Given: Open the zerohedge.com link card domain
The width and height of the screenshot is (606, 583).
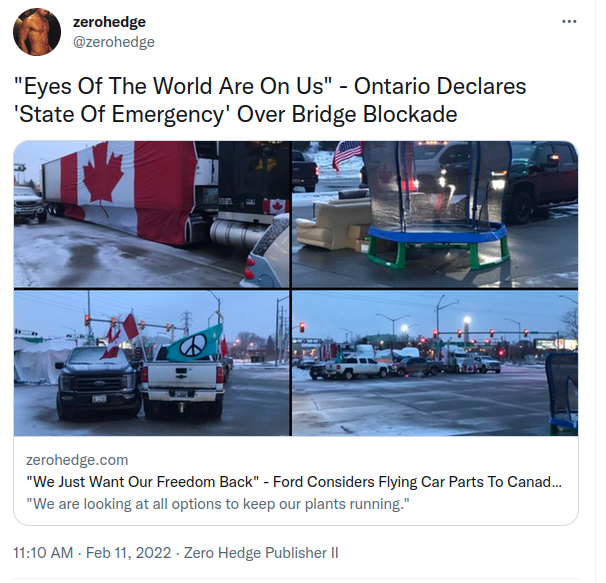Looking at the screenshot, I should pos(77,460).
